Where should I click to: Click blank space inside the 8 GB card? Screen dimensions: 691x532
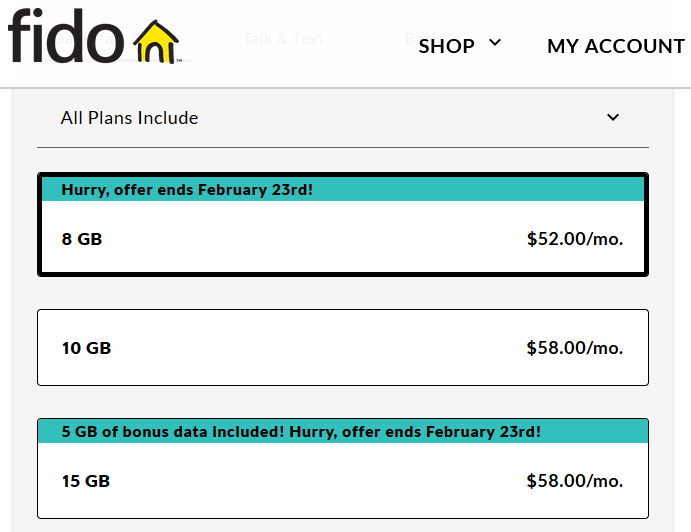(x=320, y=239)
